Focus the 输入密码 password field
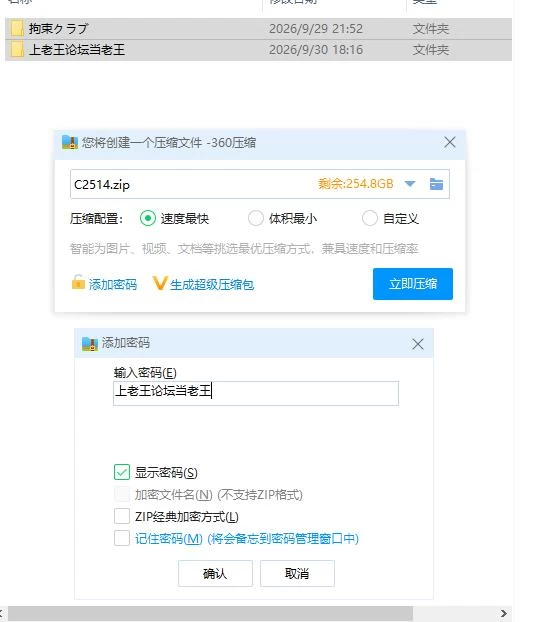 tap(256, 393)
